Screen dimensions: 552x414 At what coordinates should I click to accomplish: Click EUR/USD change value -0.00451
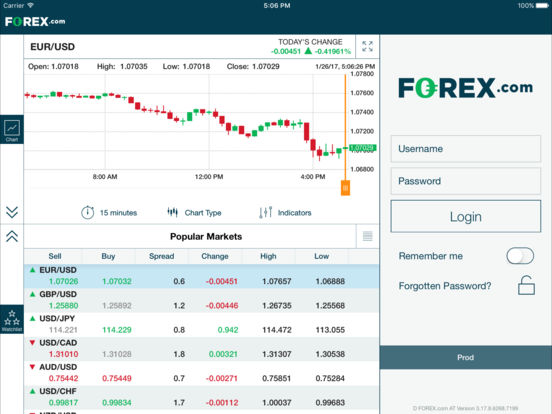click(x=222, y=281)
